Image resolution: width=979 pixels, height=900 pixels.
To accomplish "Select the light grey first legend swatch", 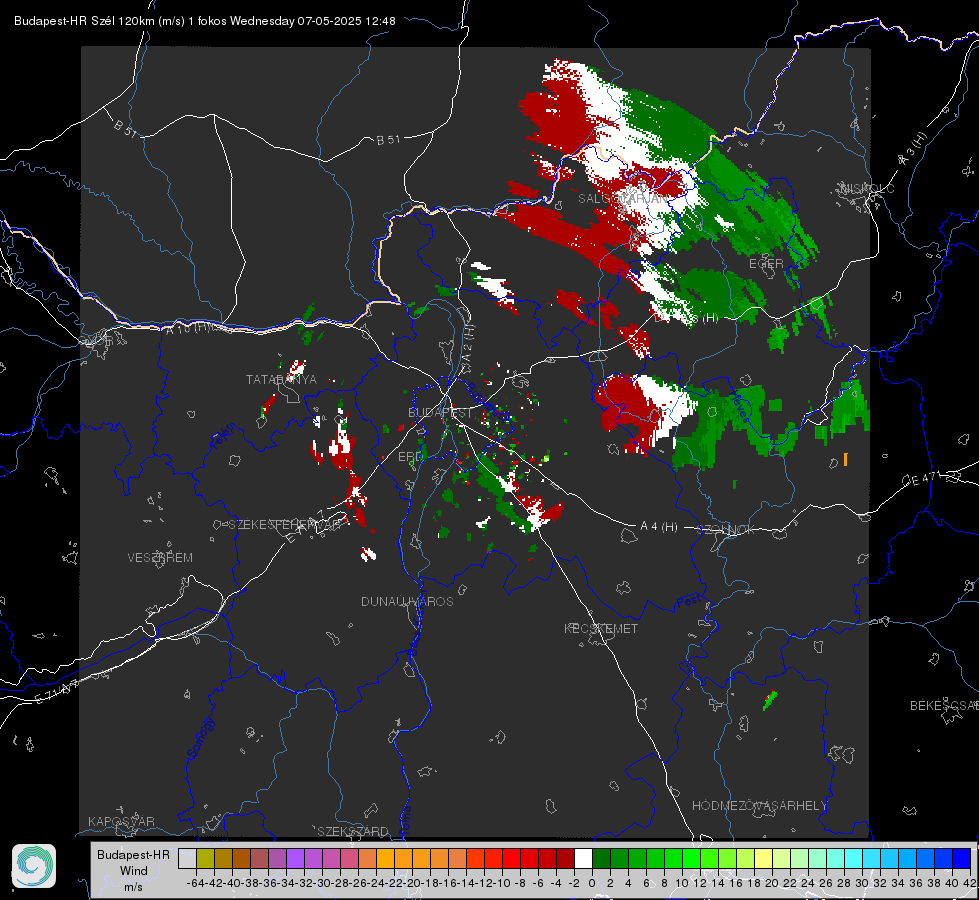I will [x=187, y=859].
